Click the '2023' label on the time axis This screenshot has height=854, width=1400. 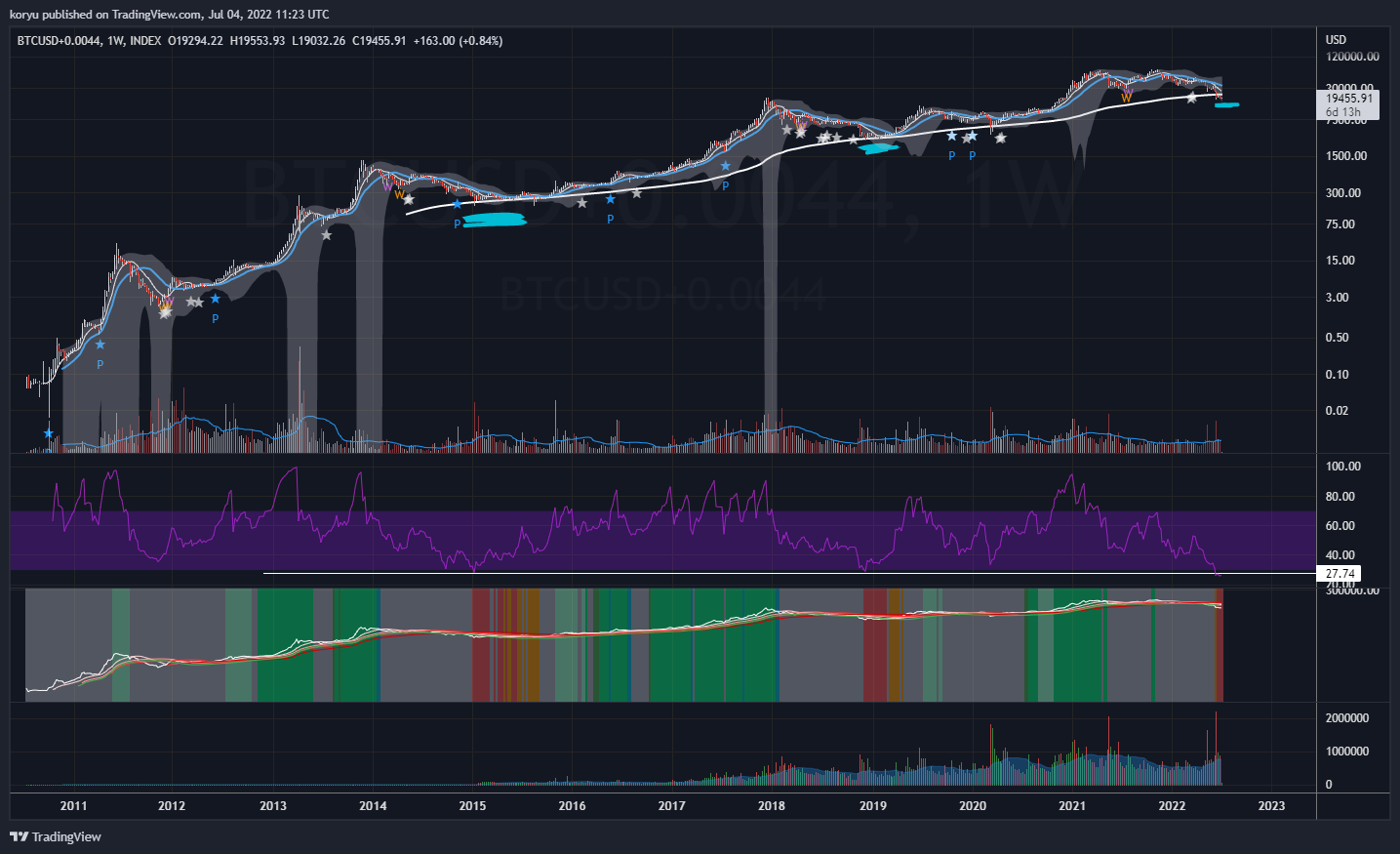[1271, 806]
